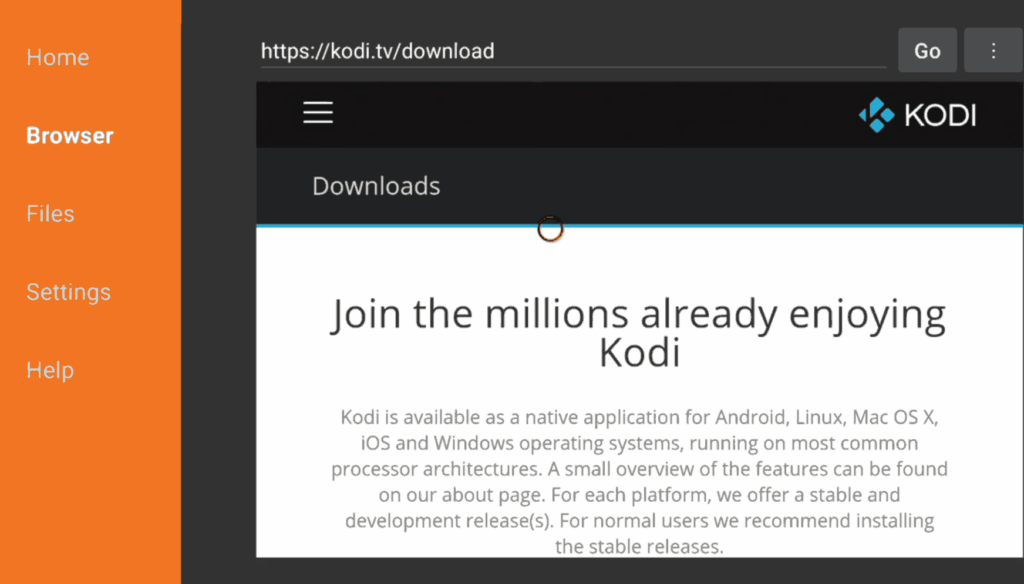Open the Home section in sidebar
The image size is (1024, 584).
(x=57, y=57)
